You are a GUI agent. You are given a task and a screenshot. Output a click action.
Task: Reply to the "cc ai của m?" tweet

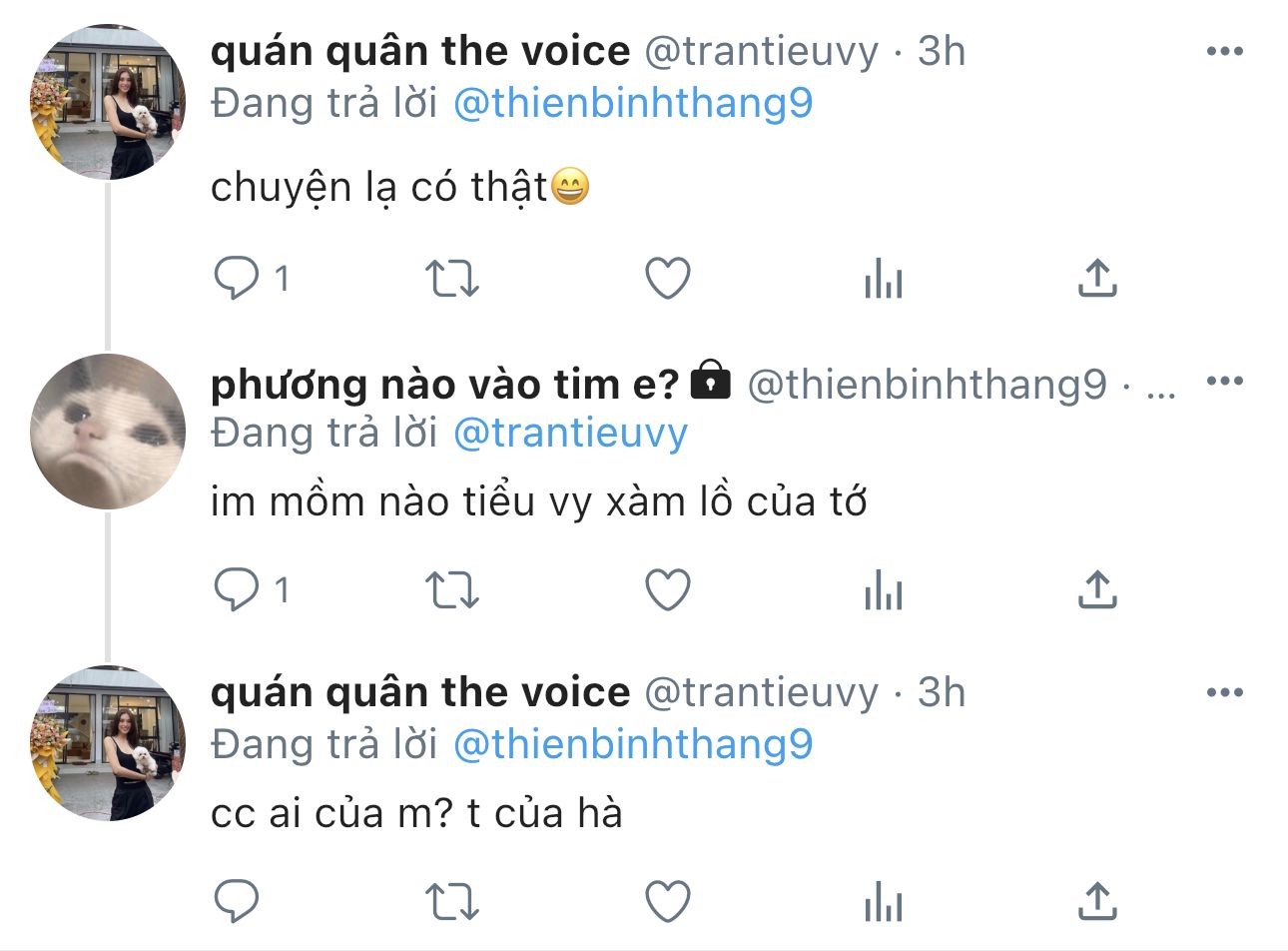point(238,902)
